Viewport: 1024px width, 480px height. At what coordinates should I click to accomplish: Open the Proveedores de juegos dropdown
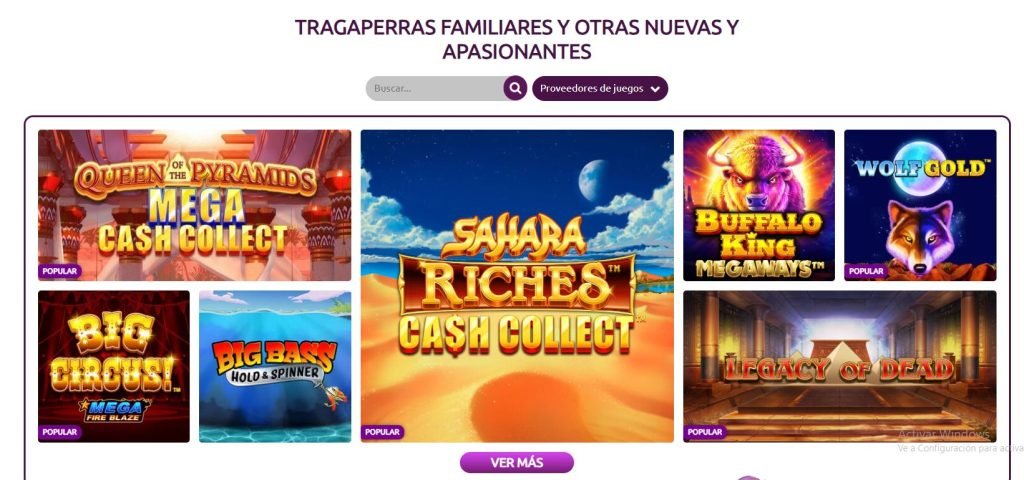click(600, 88)
